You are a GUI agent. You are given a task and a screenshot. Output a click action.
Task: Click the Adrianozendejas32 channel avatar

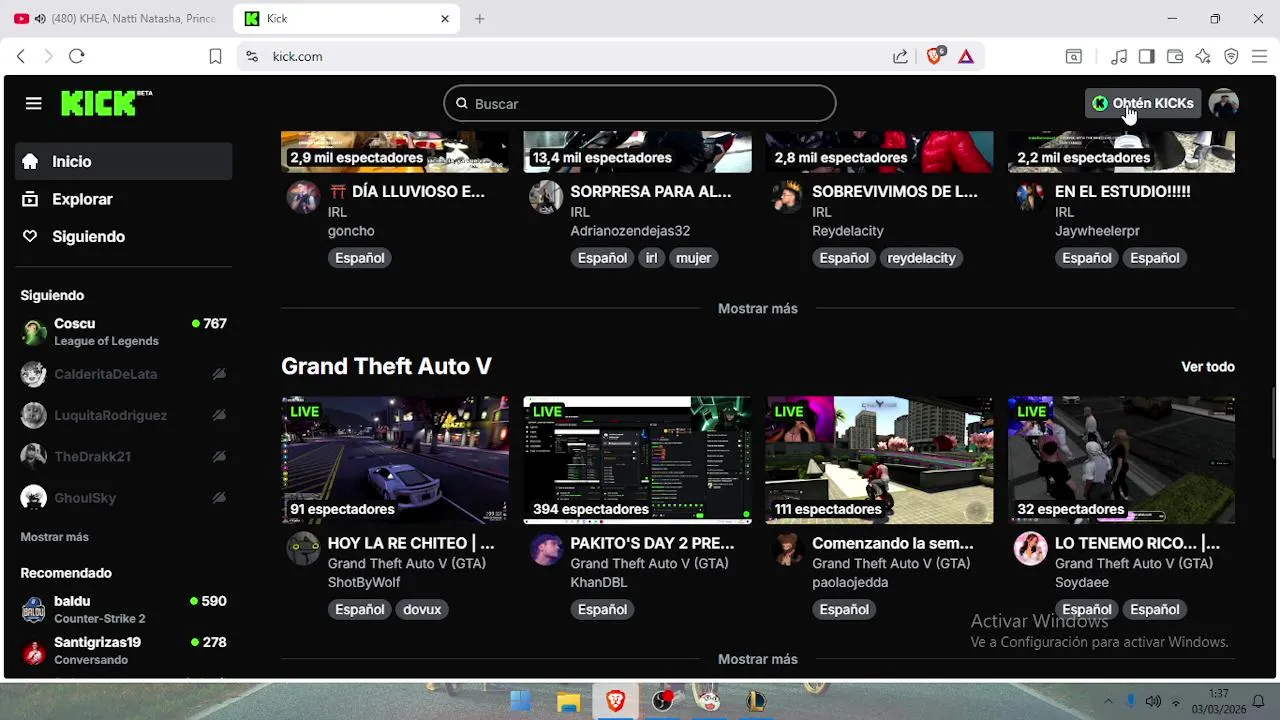pos(546,197)
